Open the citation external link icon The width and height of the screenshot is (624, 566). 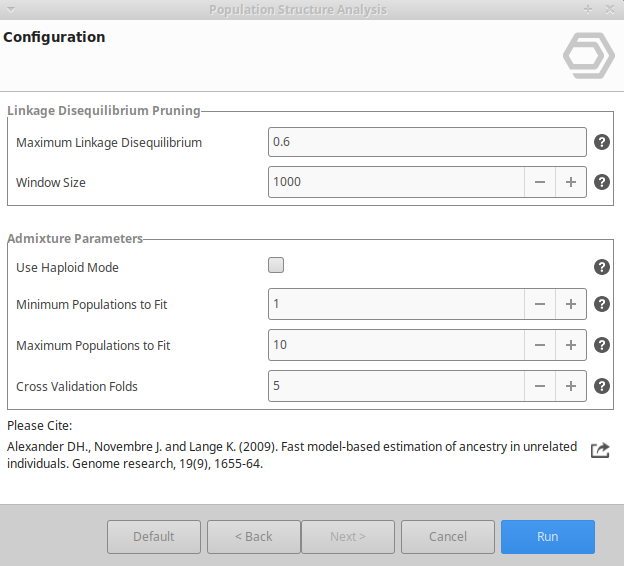click(600, 450)
